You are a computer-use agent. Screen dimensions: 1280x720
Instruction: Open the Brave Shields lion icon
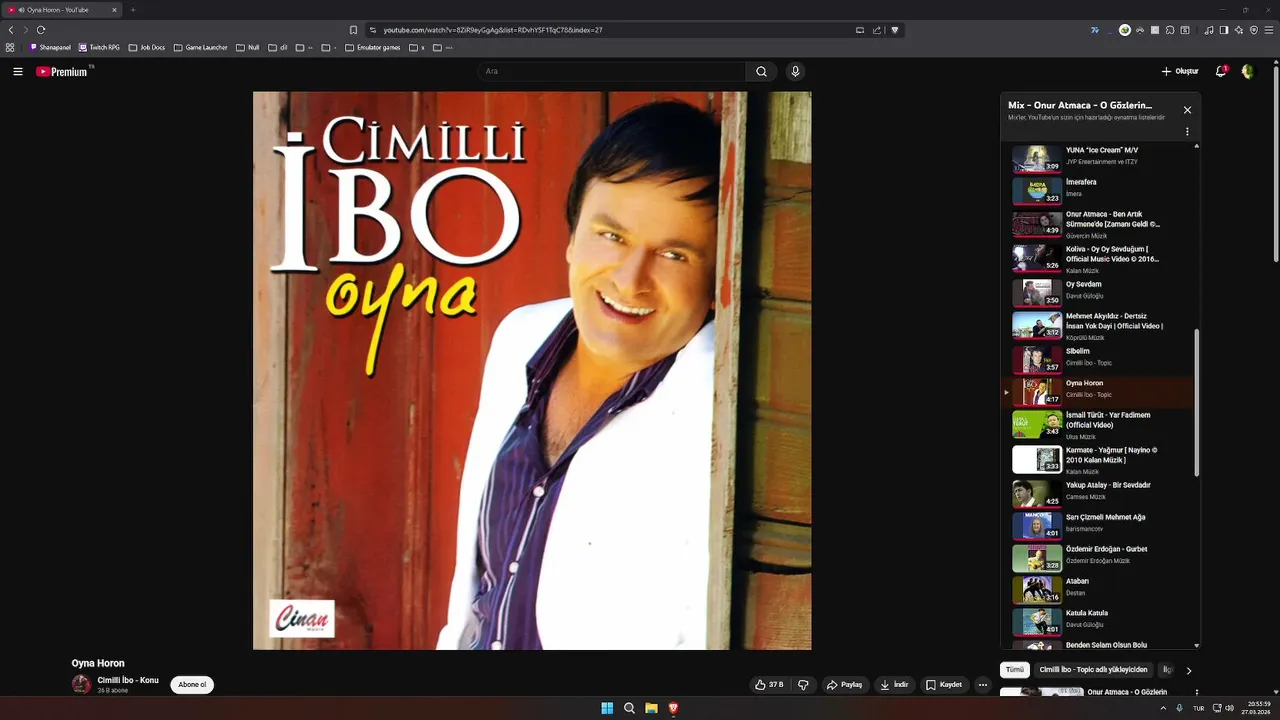coord(895,30)
